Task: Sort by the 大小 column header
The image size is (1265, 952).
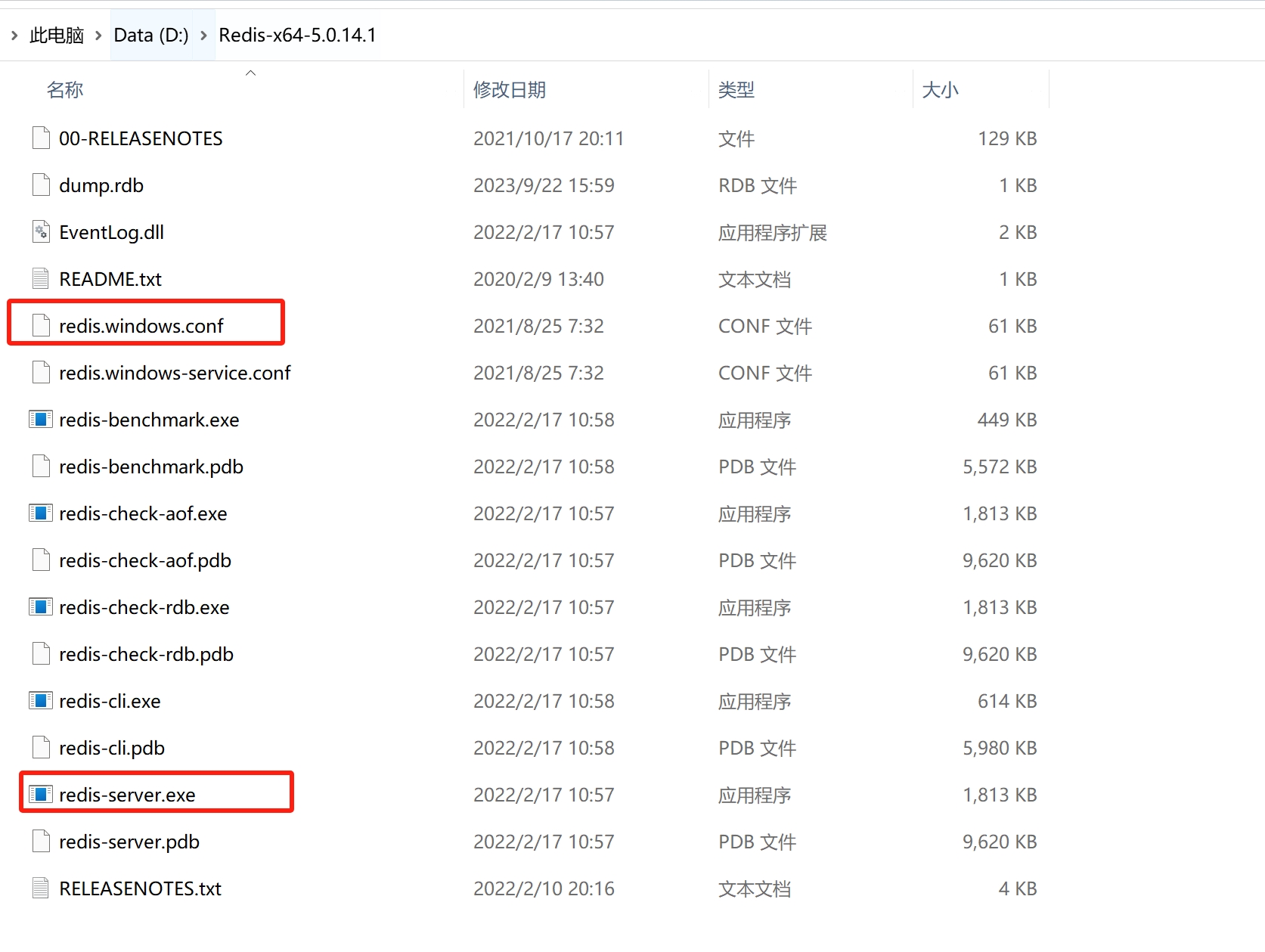Action: [941, 90]
